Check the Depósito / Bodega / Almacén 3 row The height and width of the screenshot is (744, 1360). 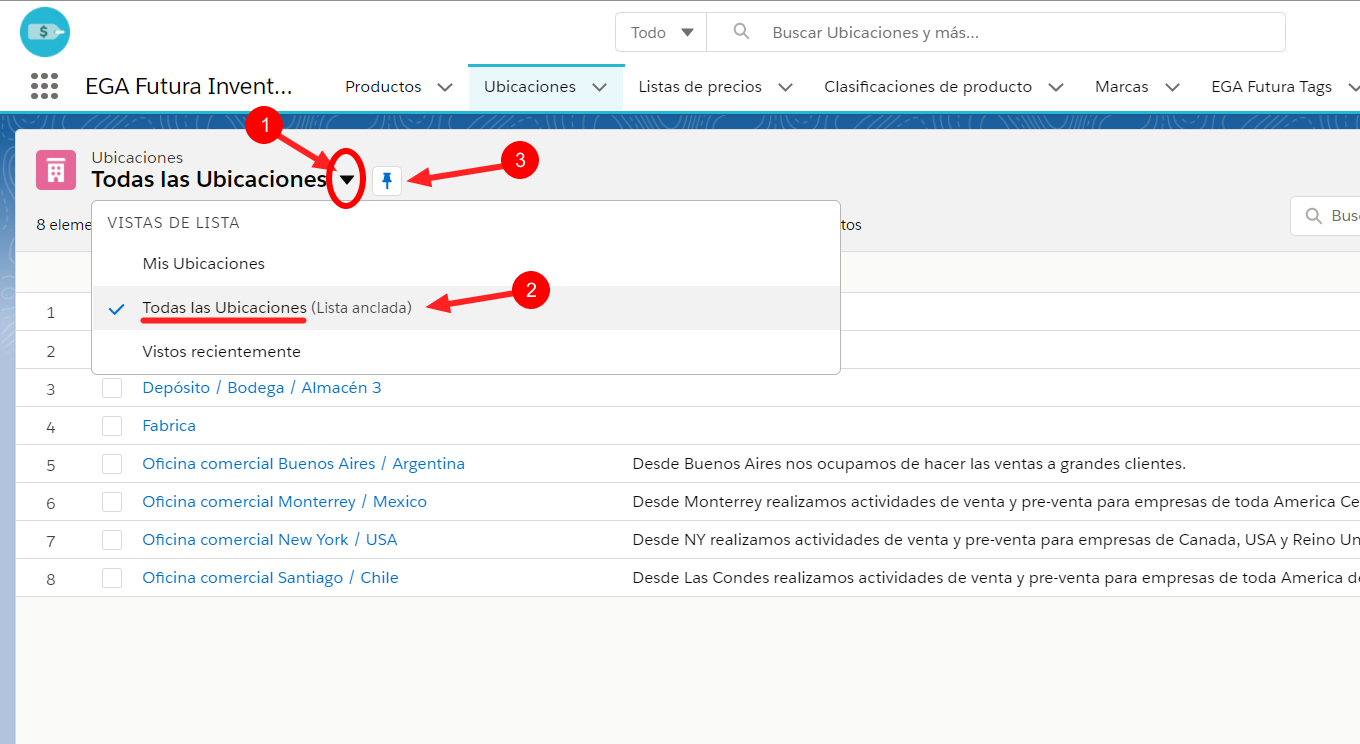(112, 388)
